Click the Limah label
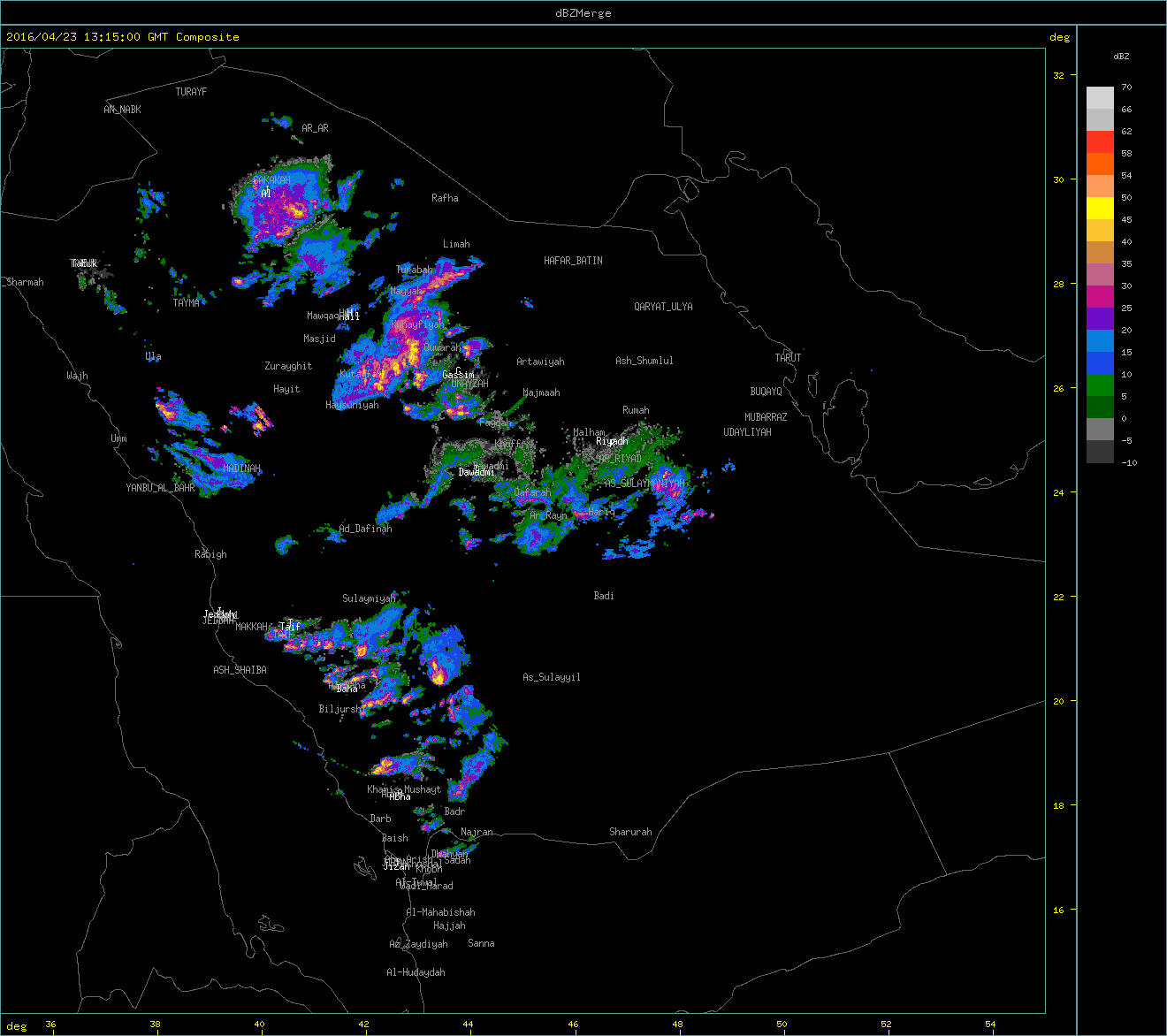Viewport: 1167px width, 1036px height. point(456,244)
